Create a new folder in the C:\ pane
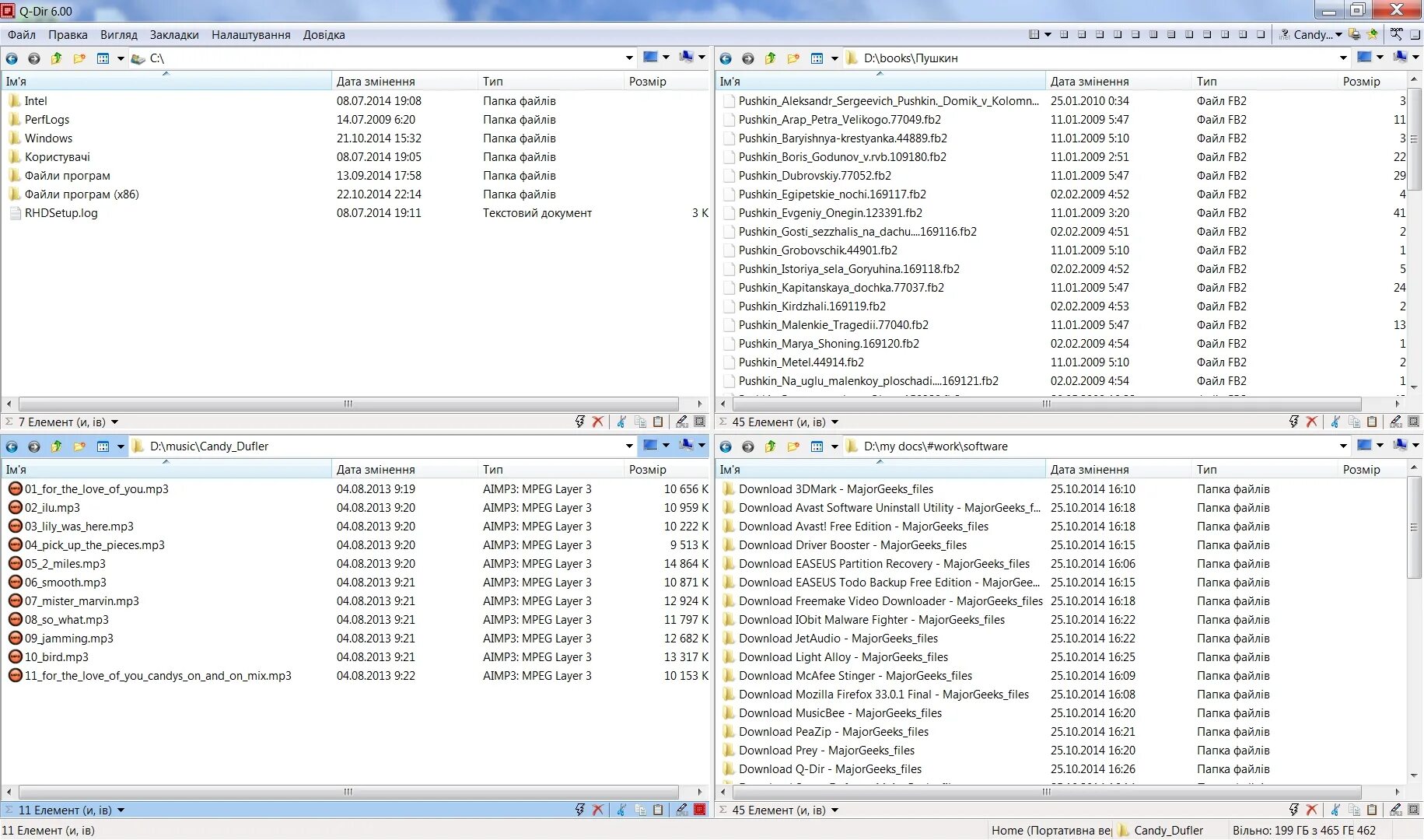The width and height of the screenshot is (1424, 840). 79,58
